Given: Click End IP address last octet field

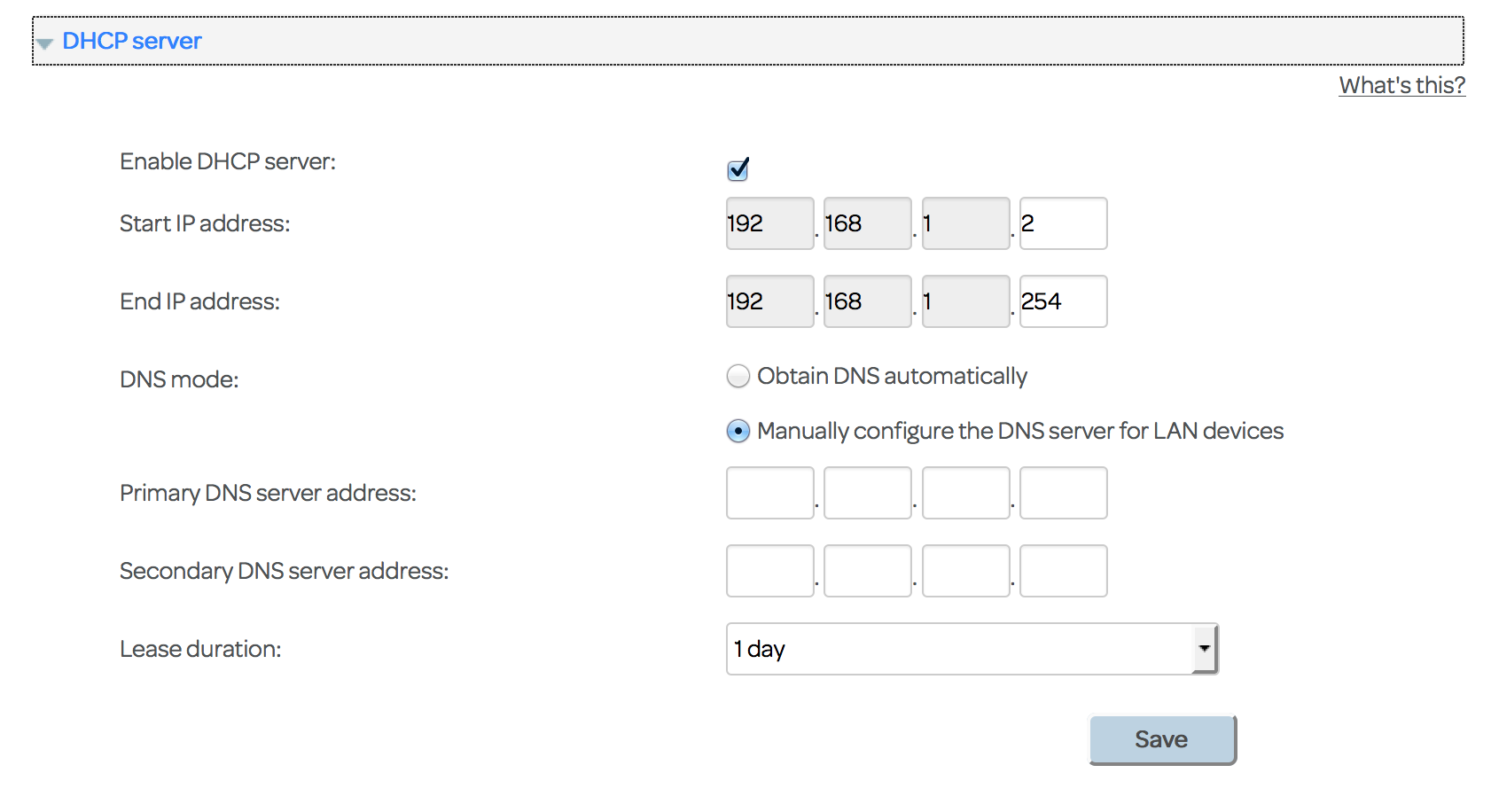Looking at the screenshot, I should 1063,301.
